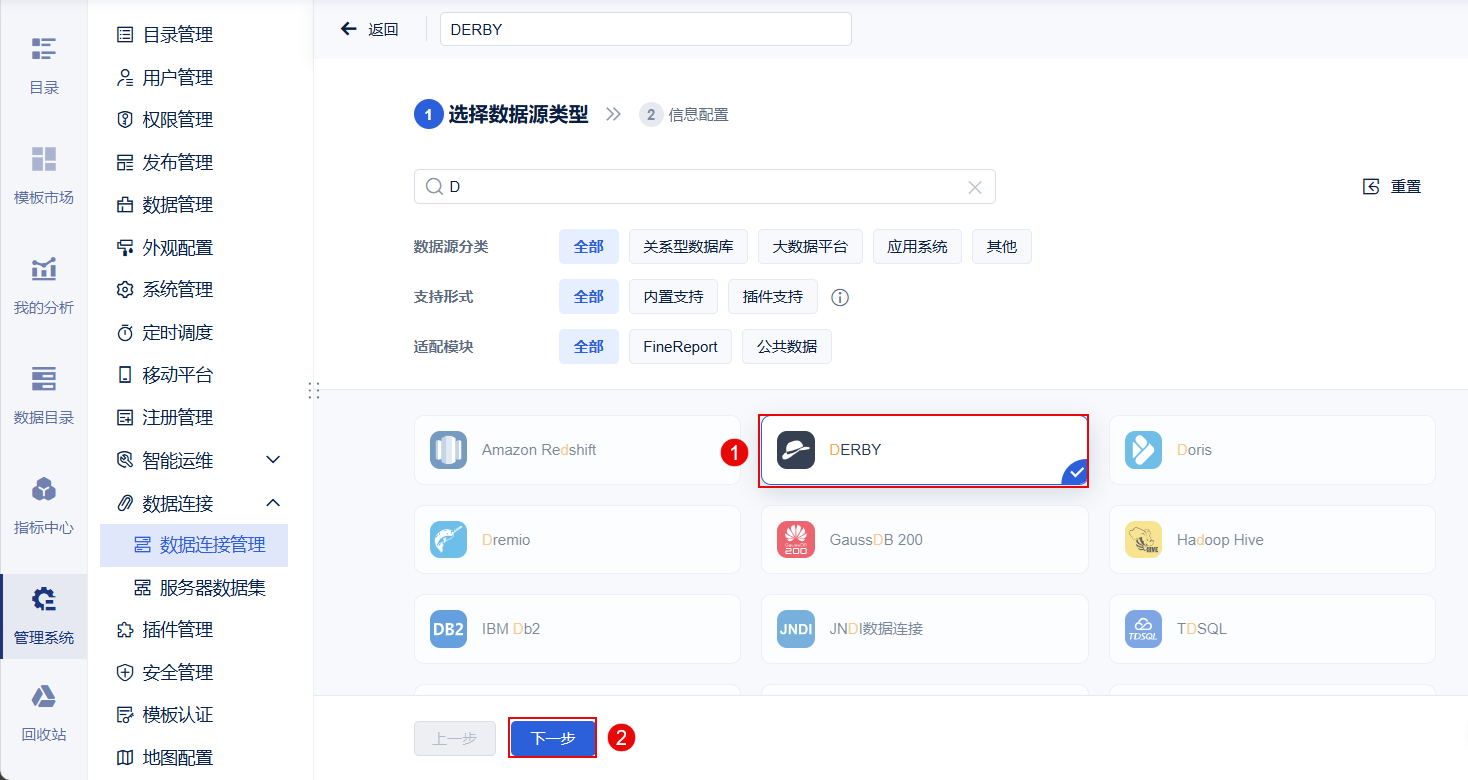Select the Doris data source icon
Viewport: 1468px width, 780px height.
coord(1143,450)
